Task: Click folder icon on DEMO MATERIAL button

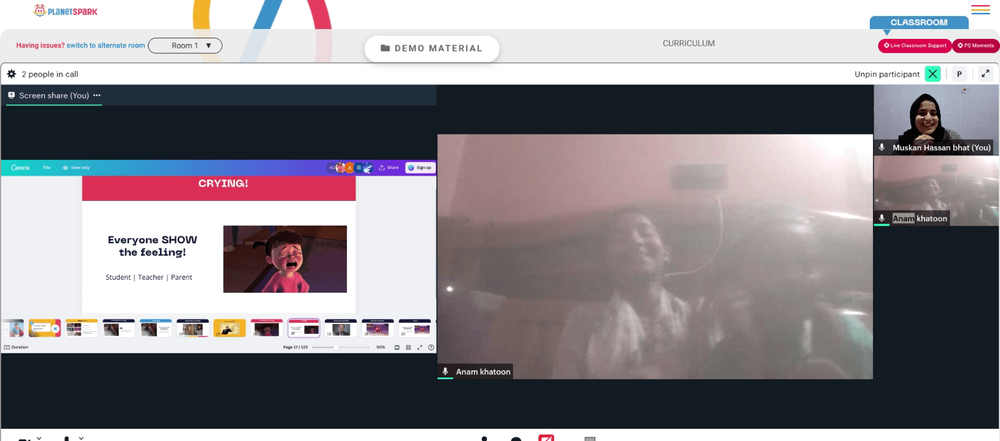Action: tap(385, 48)
